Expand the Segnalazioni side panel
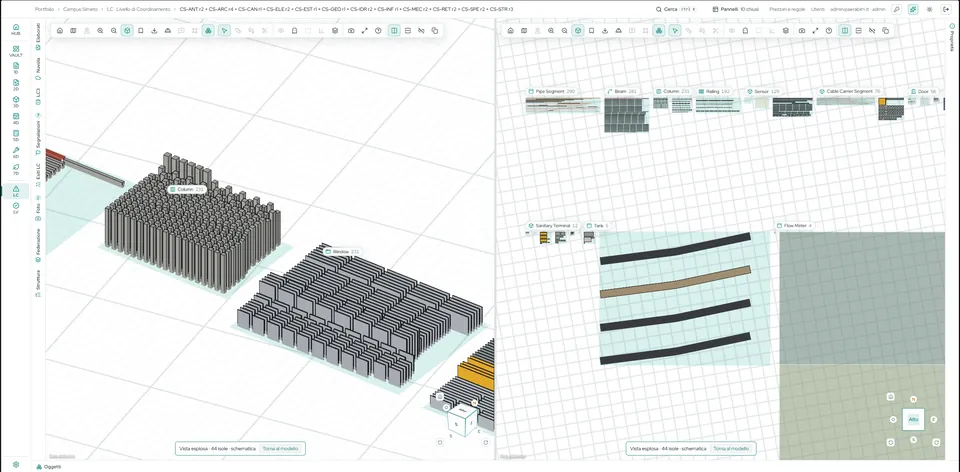This screenshot has width=960, height=472. pos(38,135)
